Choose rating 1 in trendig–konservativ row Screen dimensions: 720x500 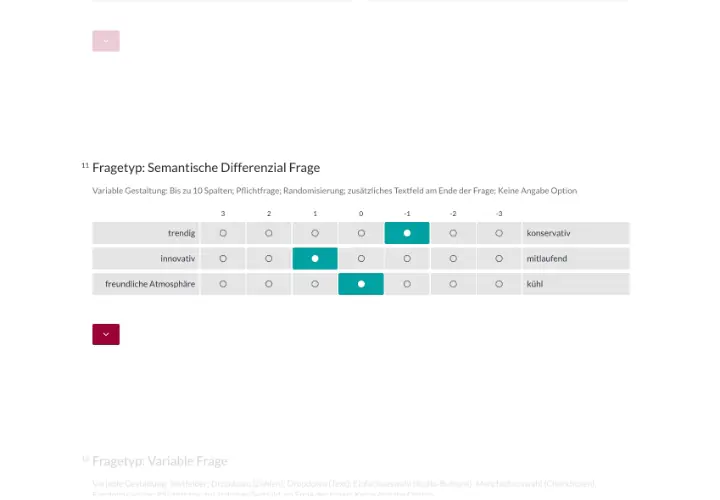(315, 233)
